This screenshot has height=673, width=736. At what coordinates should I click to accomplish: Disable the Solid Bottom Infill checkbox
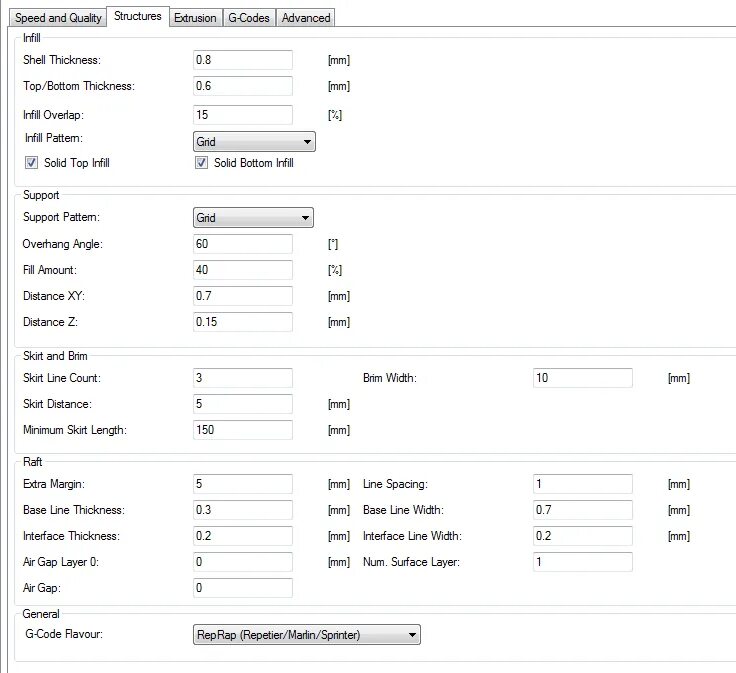(202, 163)
